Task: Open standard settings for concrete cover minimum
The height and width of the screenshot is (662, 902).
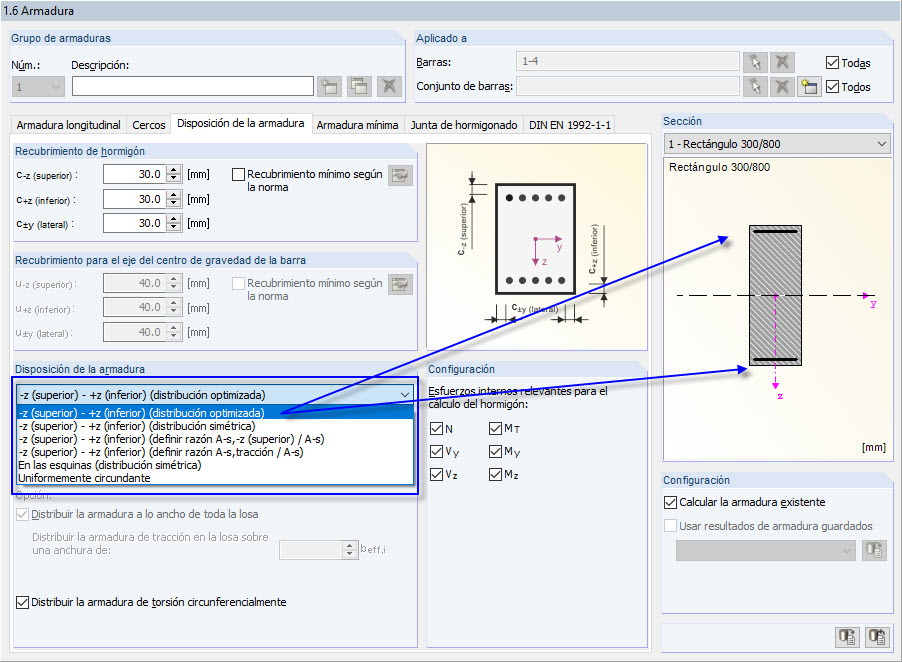Action: coord(400,175)
